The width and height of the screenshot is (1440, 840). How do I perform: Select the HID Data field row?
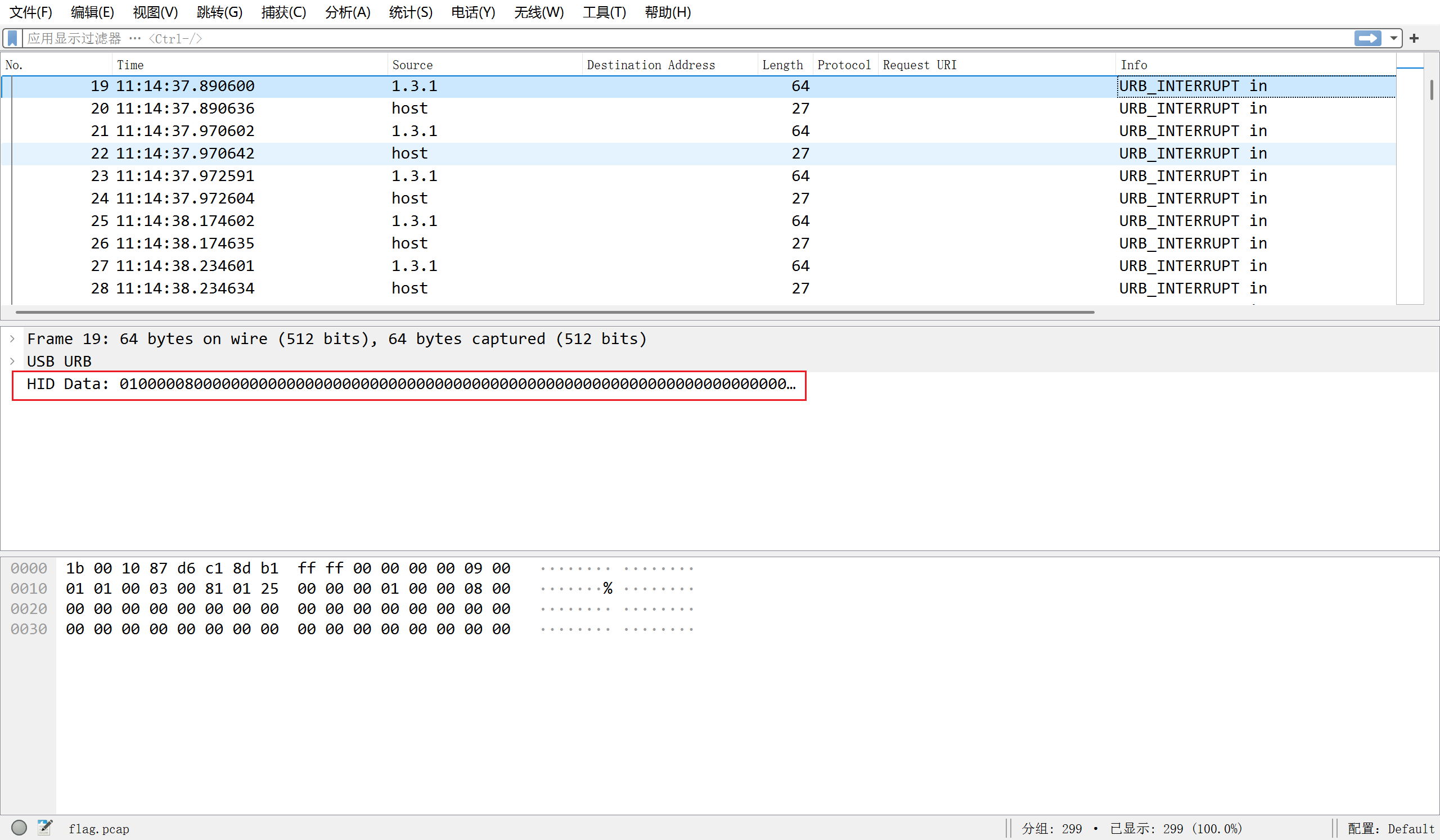[x=400, y=385]
